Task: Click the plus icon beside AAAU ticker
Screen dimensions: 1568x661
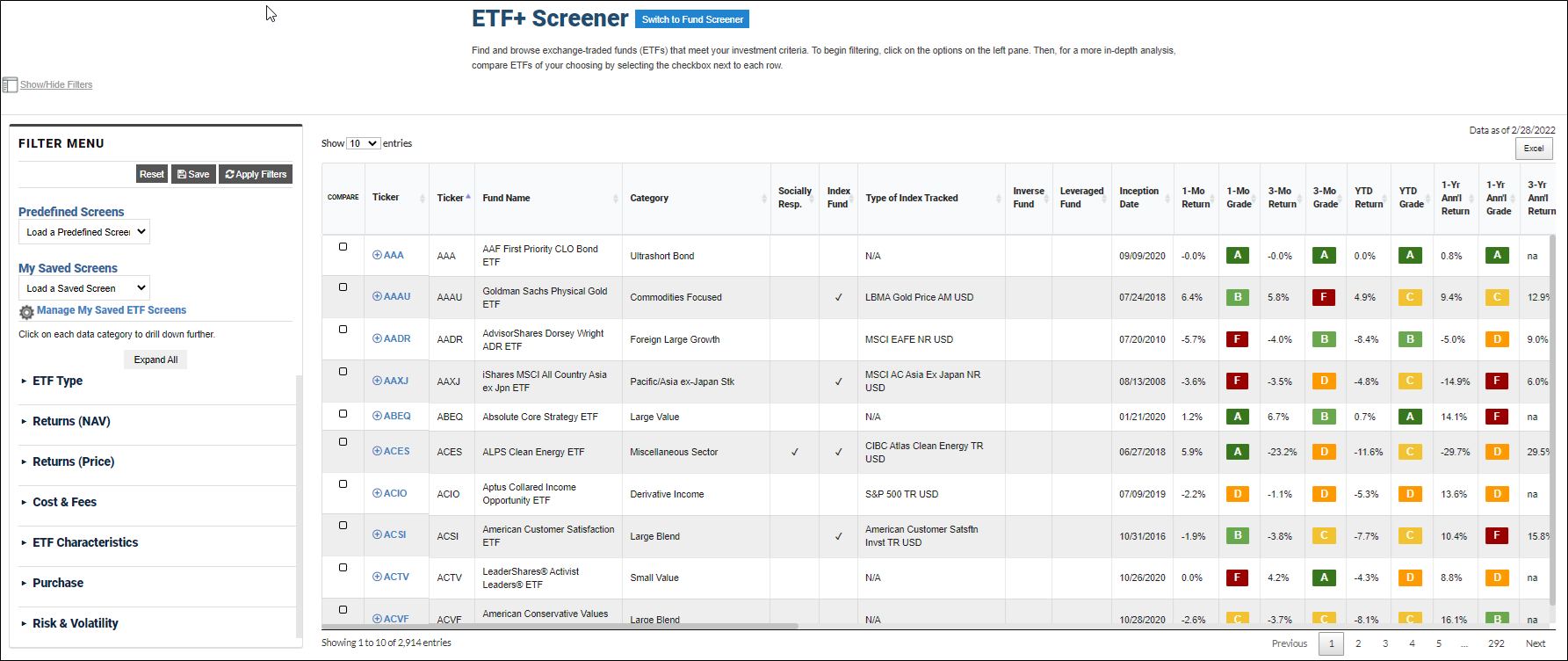Action: coord(377,297)
